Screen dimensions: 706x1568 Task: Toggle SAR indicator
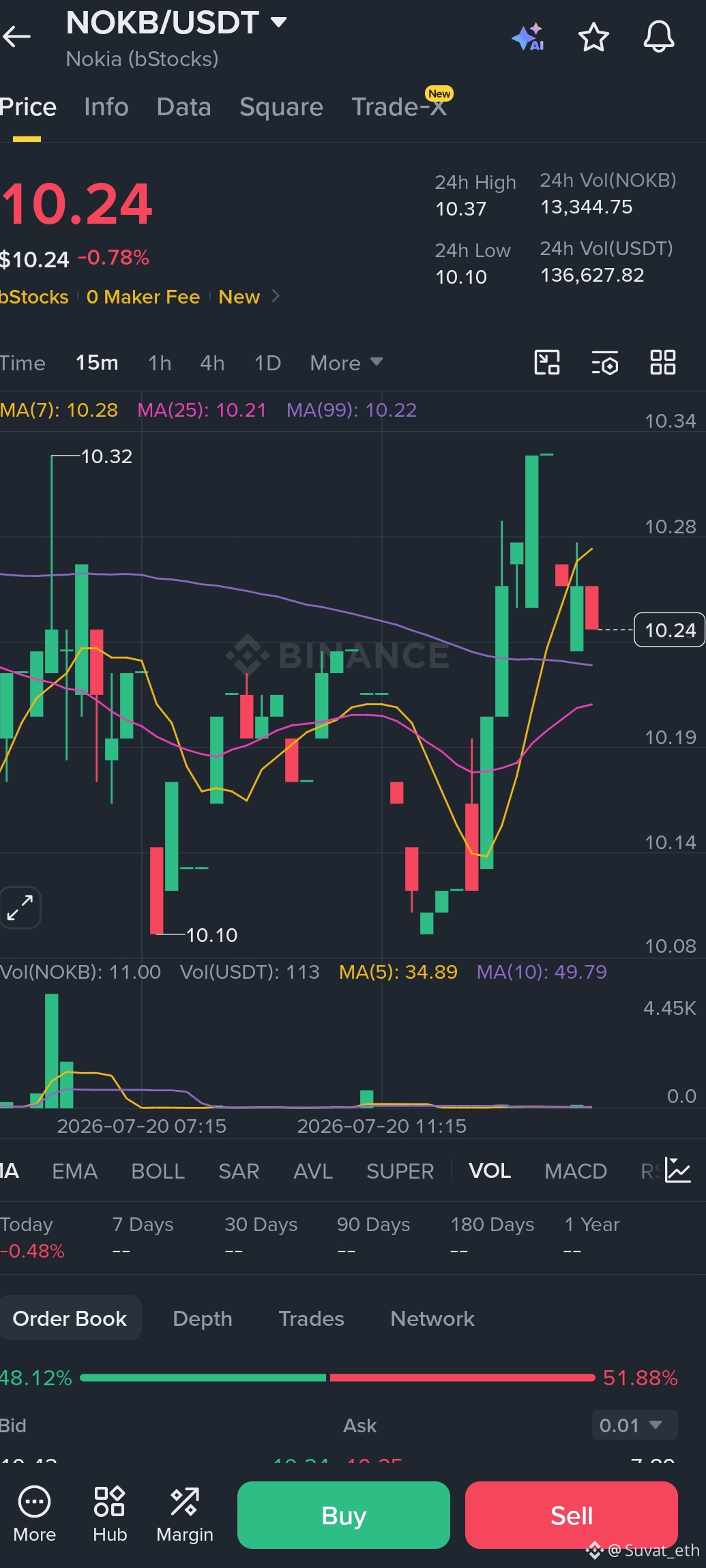click(x=239, y=1171)
